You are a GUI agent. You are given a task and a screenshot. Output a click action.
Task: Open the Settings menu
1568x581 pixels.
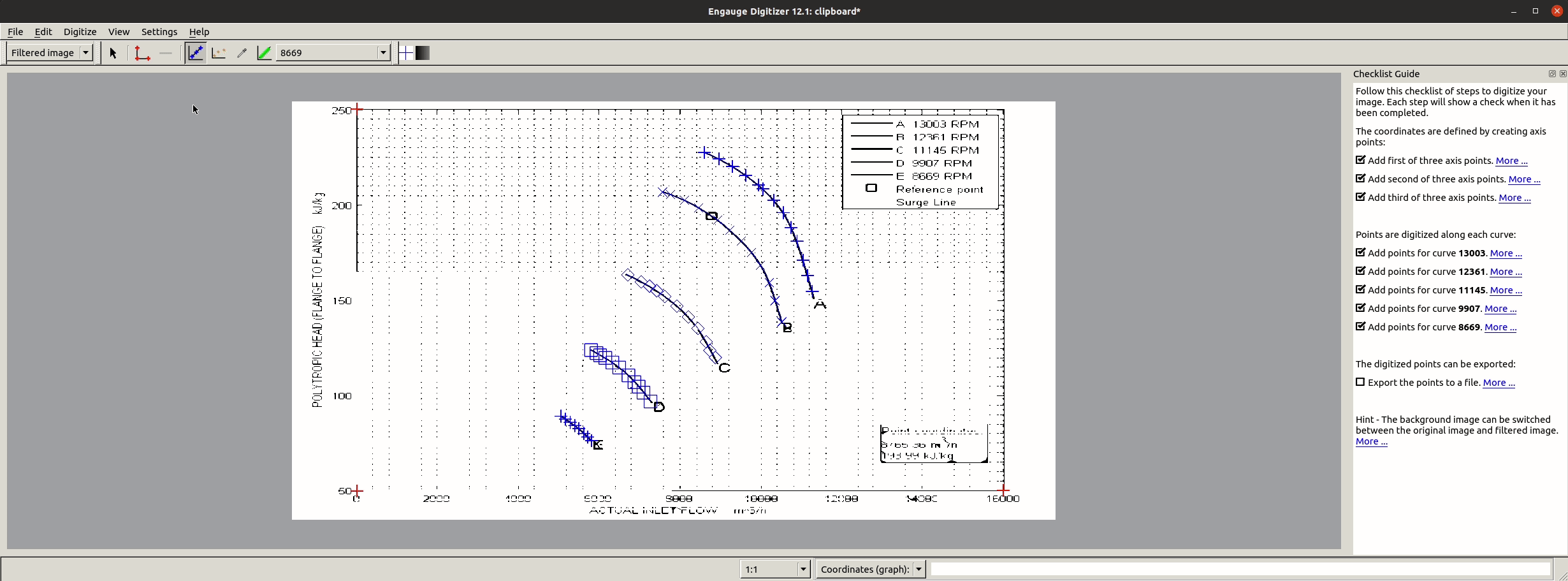(159, 32)
